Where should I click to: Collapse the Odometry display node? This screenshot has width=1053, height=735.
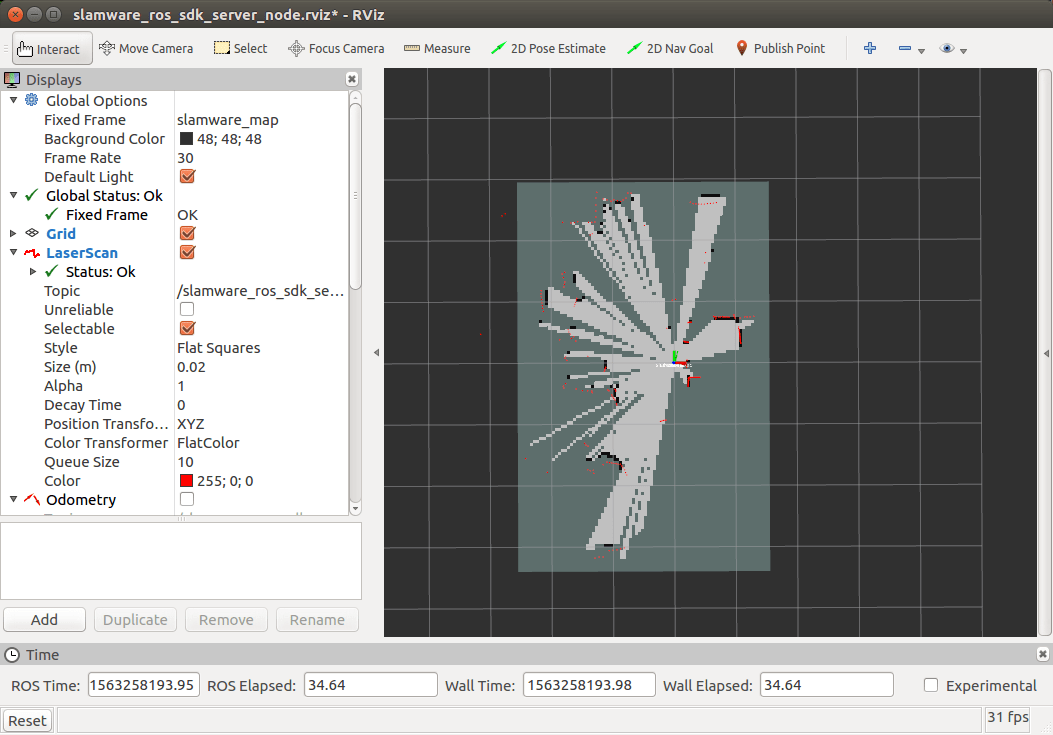pyautogui.click(x=13, y=499)
